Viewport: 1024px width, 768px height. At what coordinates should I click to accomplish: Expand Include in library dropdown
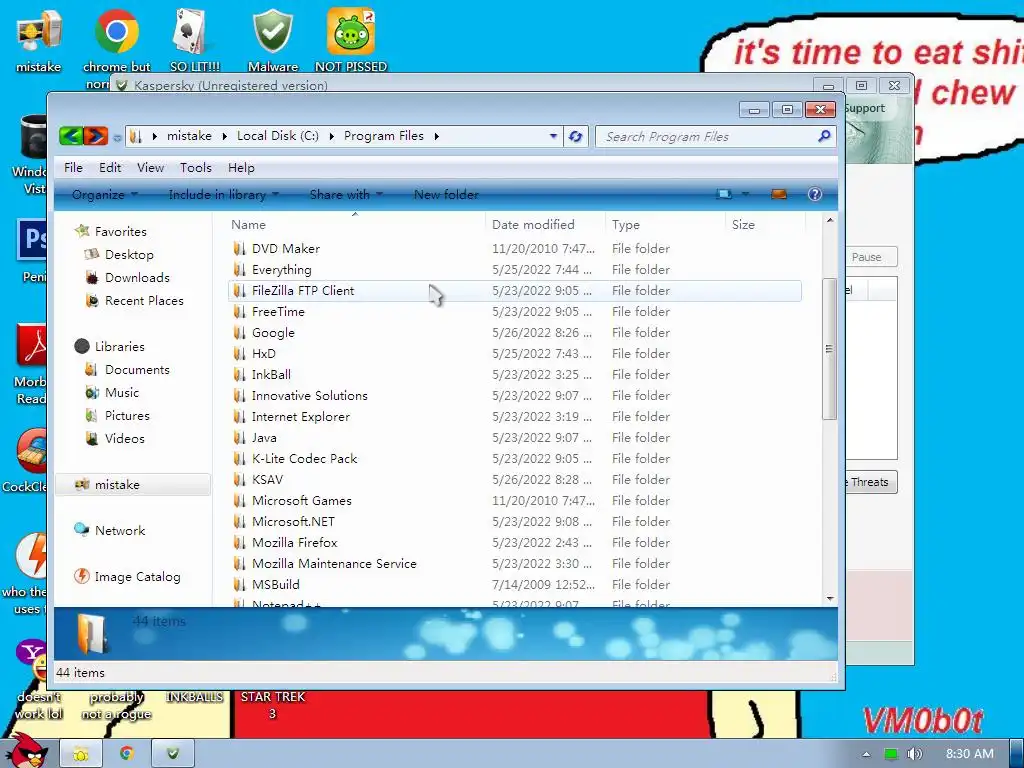[223, 195]
